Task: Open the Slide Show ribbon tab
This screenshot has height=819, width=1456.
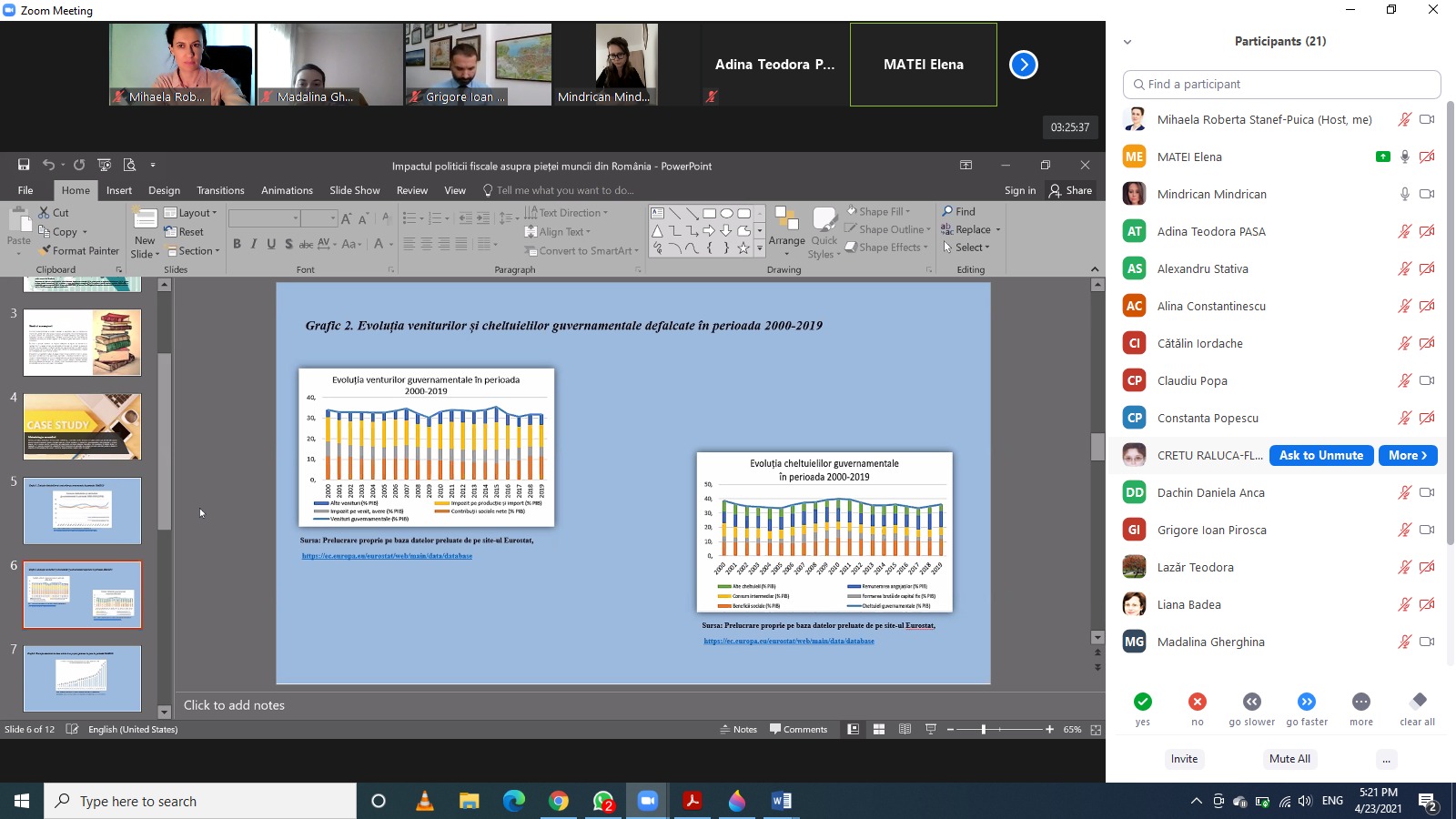Action: 355,190
